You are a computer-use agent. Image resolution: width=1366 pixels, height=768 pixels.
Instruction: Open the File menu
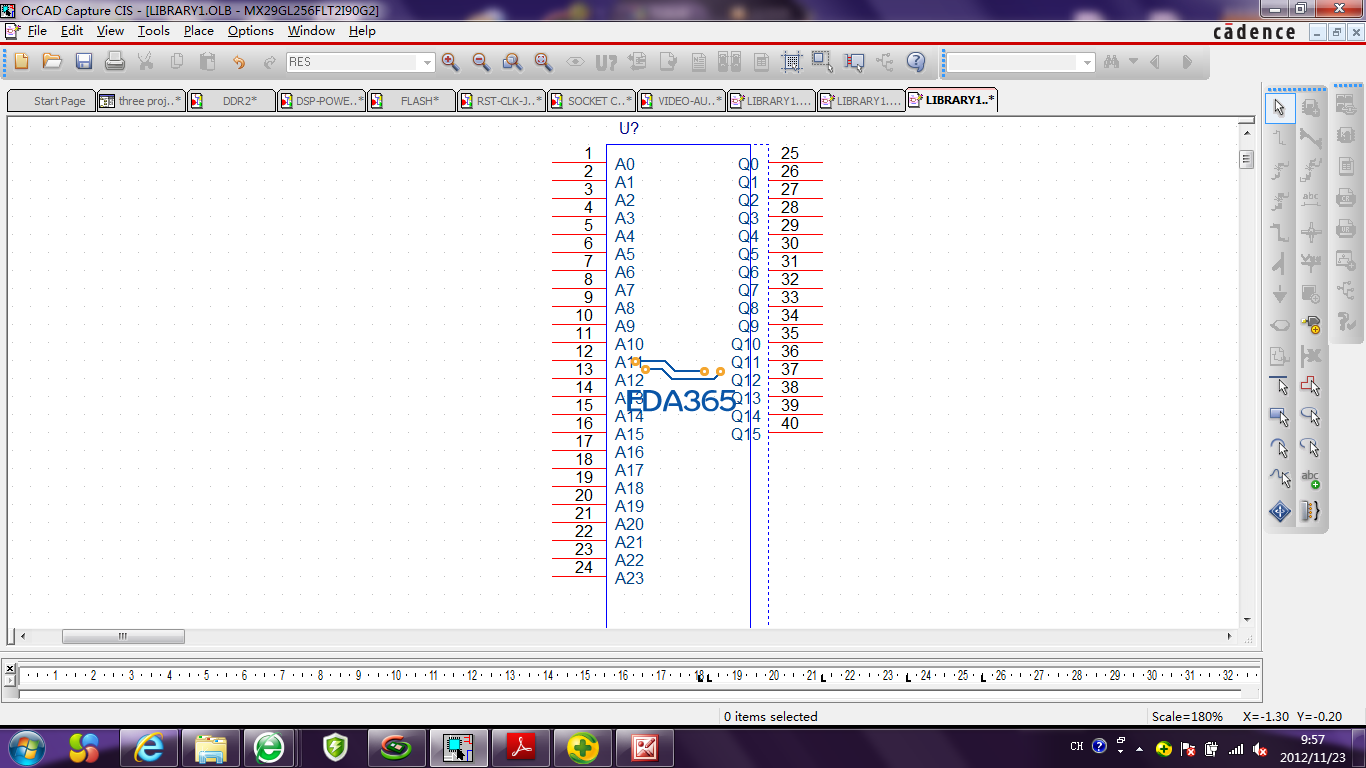click(37, 31)
